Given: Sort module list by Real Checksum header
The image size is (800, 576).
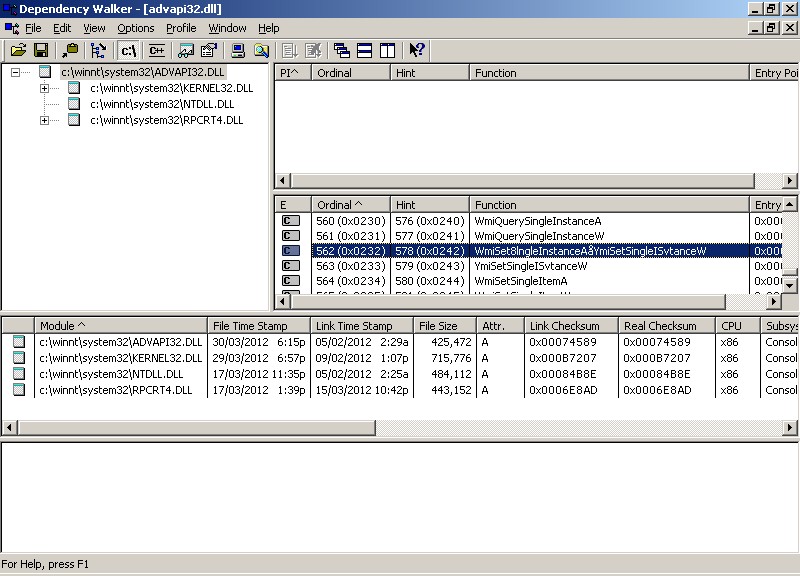Looking at the screenshot, I should [667, 326].
